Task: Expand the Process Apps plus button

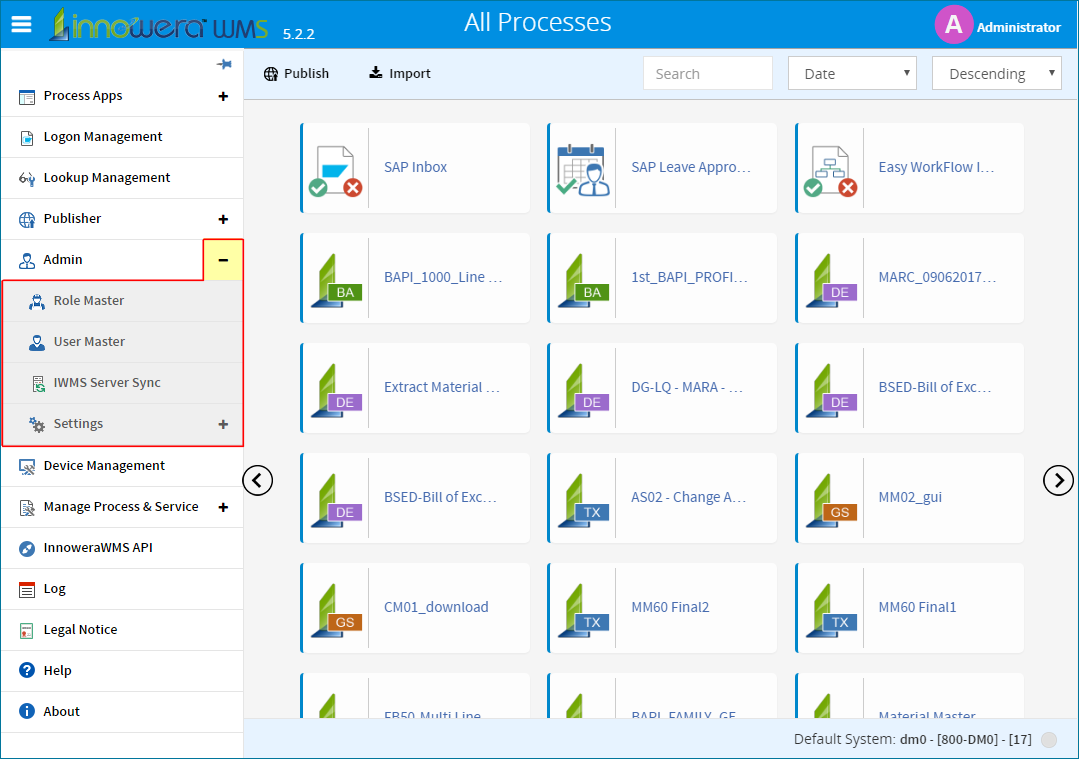Action: point(223,96)
